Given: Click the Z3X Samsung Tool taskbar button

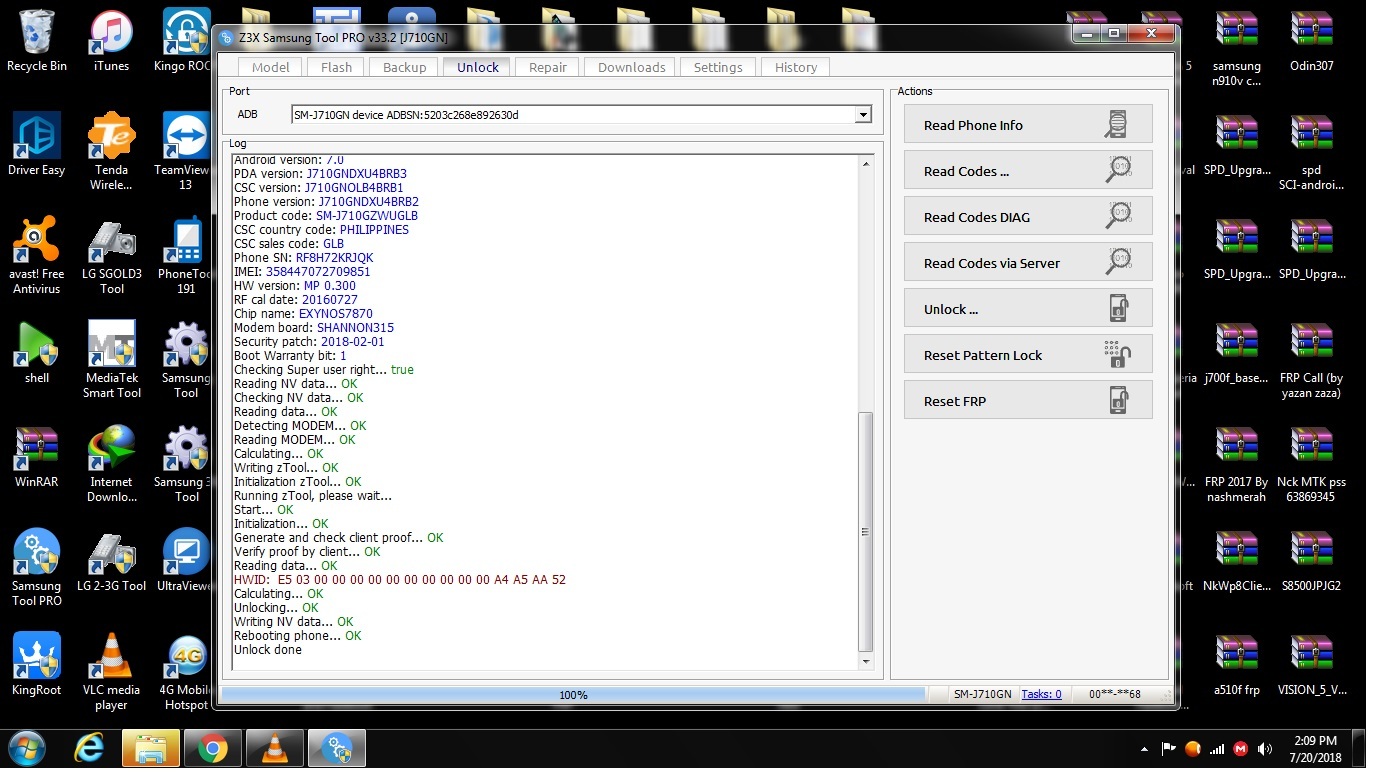Looking at the screenshot, I should click(336, 748).
